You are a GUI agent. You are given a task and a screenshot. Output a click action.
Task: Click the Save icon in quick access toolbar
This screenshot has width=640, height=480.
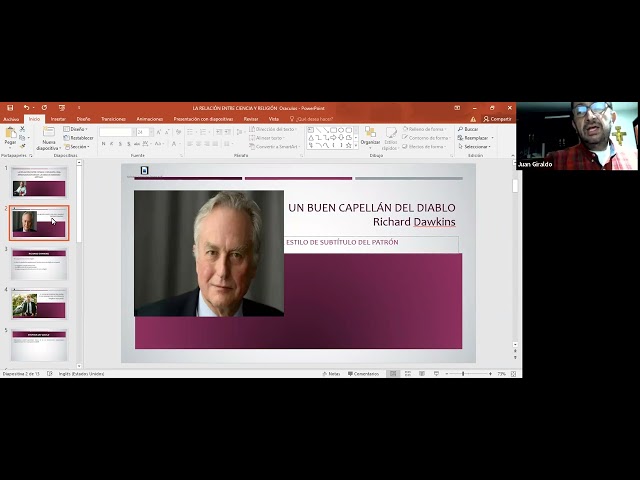[x=10, y=108]
